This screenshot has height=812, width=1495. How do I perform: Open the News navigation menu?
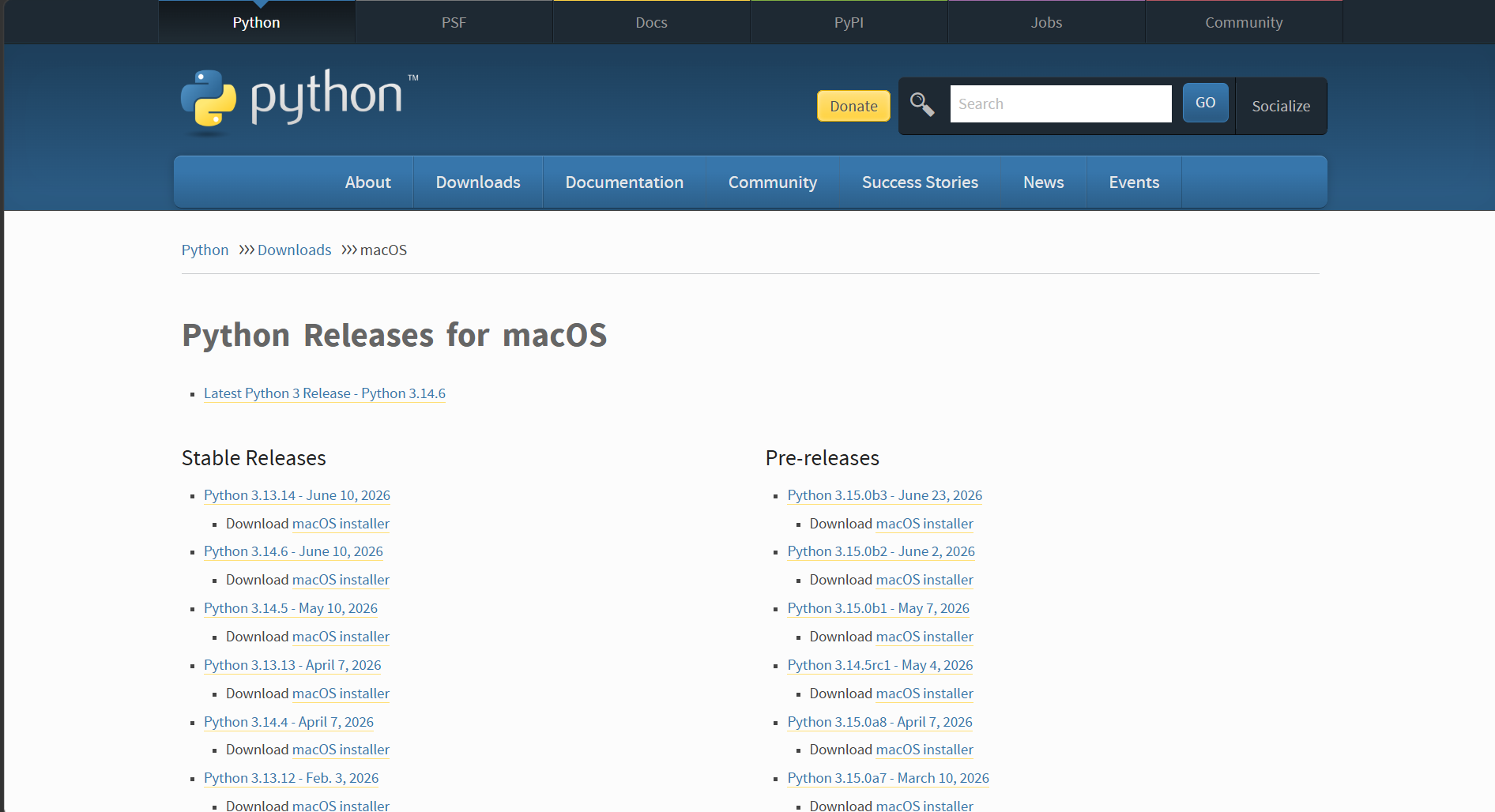(1043, 182)
